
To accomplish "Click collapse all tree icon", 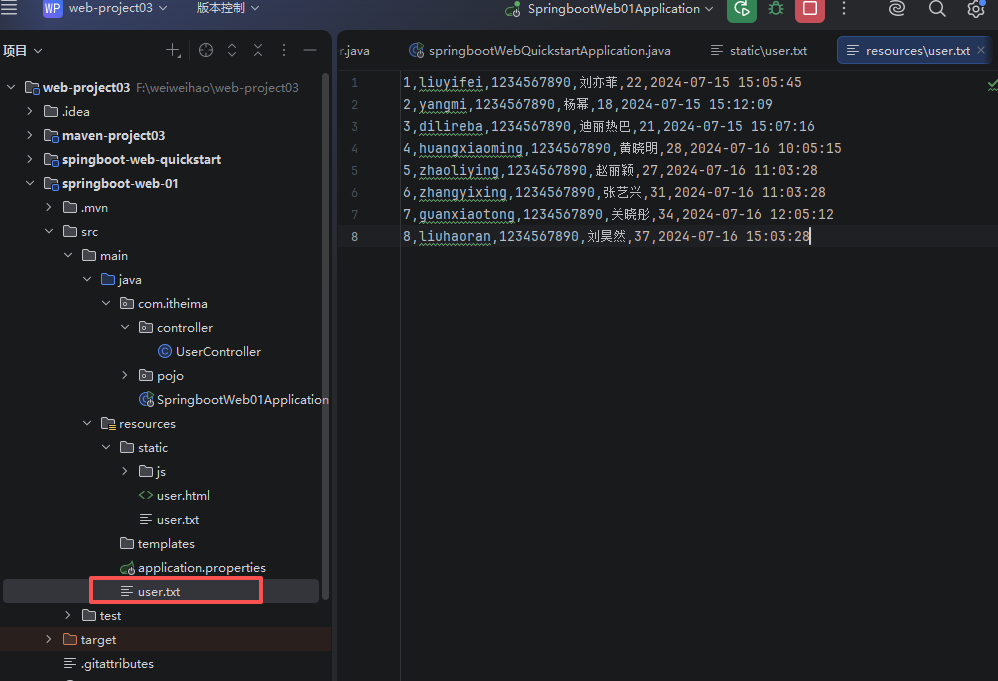I will point(258,50).
